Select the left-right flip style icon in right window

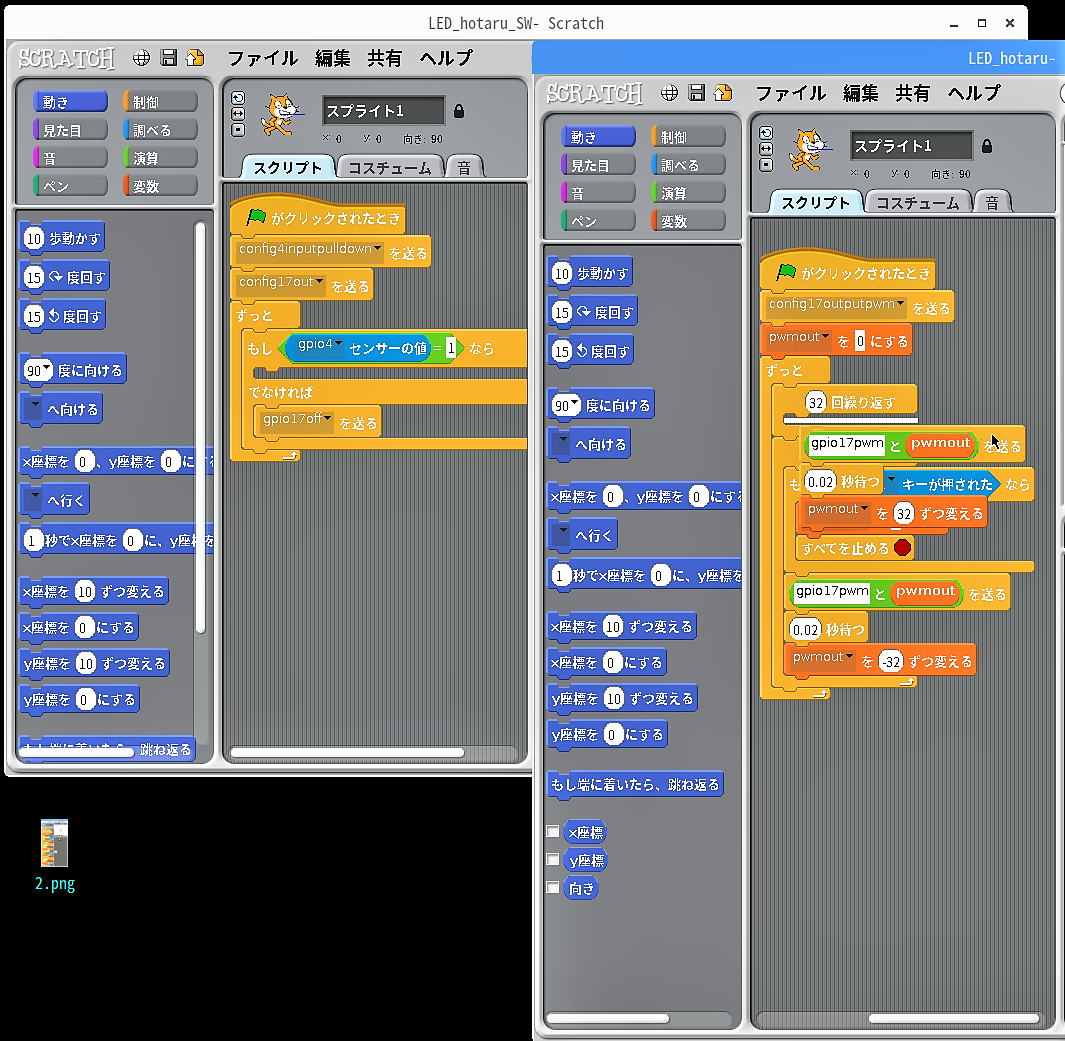point(766,149)
